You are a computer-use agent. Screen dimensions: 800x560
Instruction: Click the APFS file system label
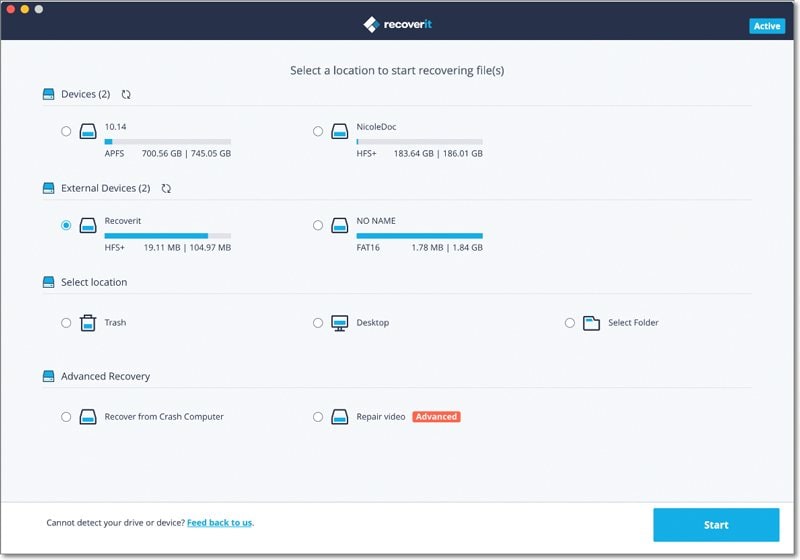[x=114, y=154]
